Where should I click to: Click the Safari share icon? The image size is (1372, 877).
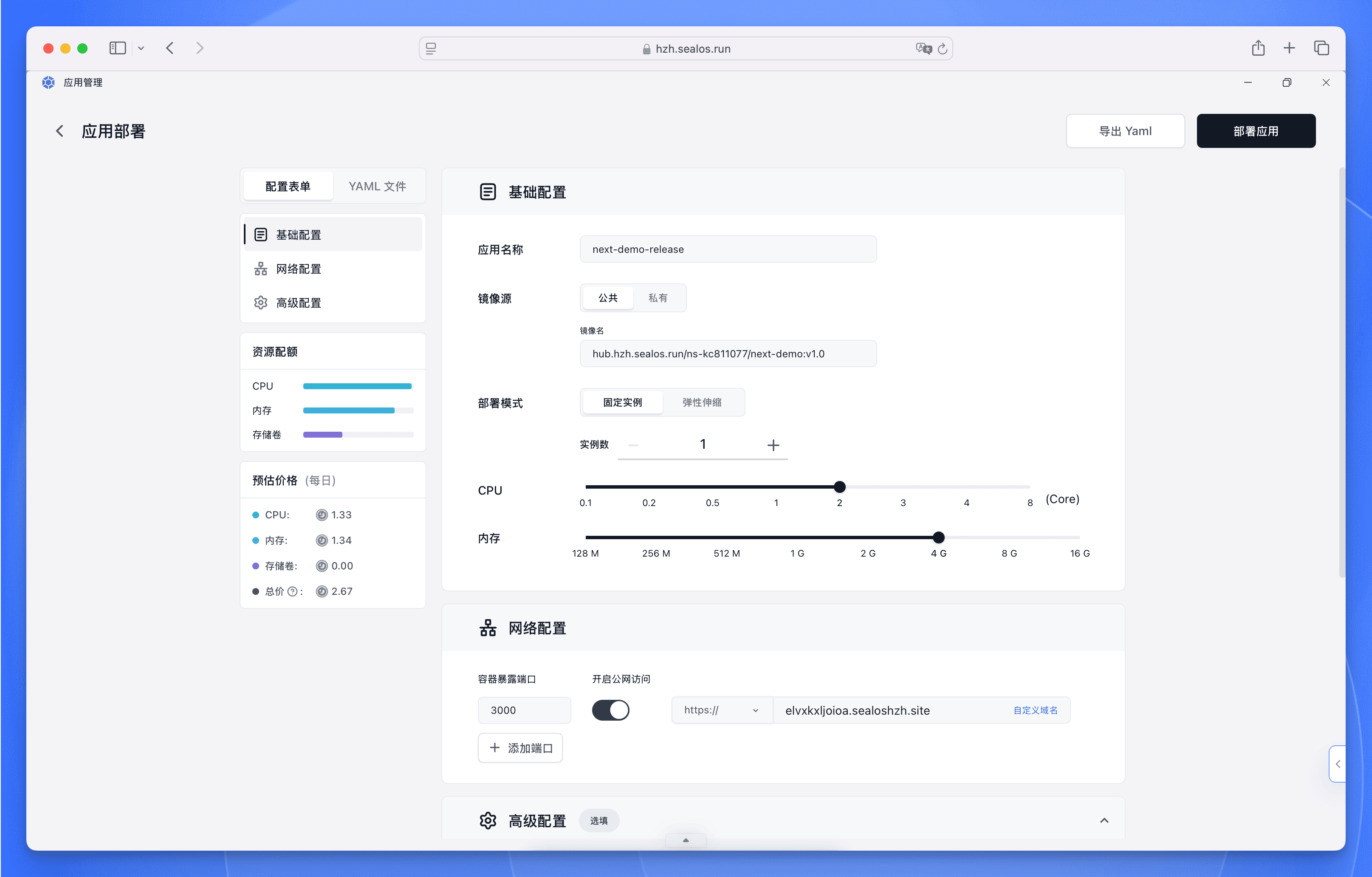tap(1258, 48)
